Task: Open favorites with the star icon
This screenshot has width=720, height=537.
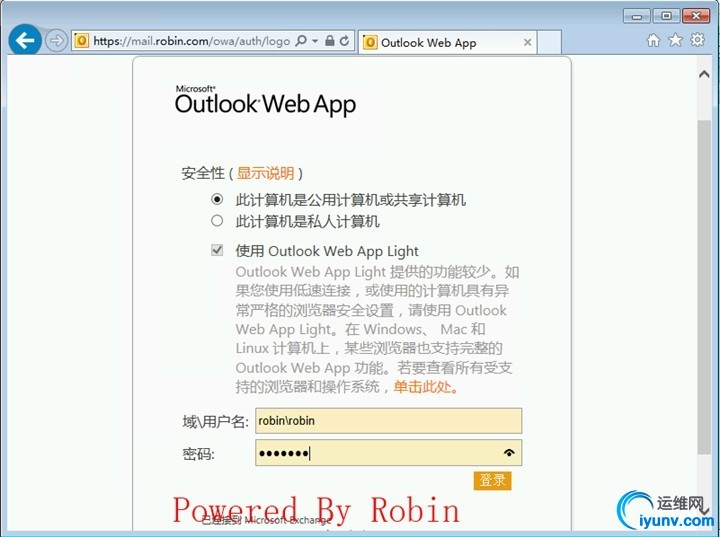Action: coord(675,40)
